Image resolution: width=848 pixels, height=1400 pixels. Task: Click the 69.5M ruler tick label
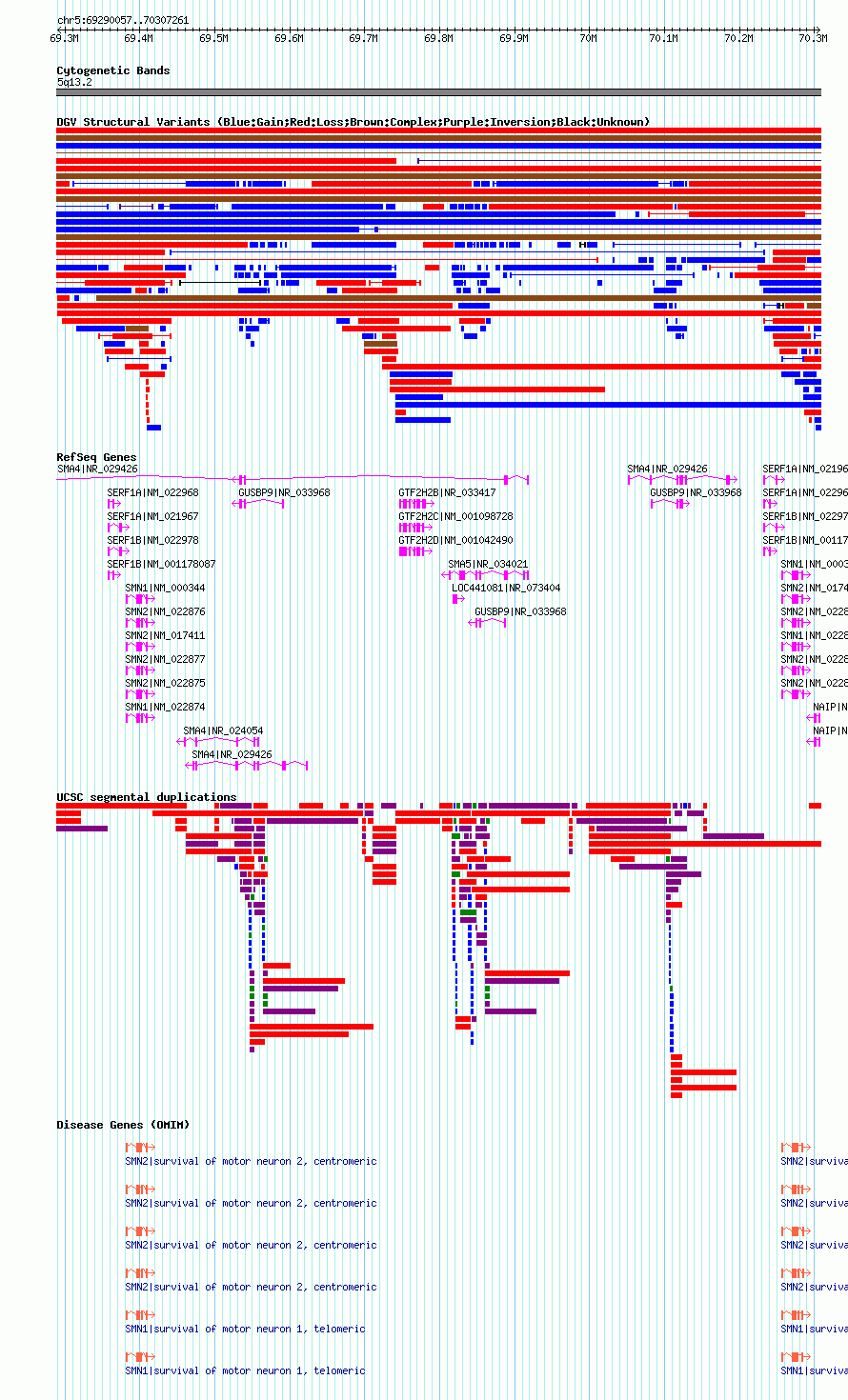click(213, 39)
